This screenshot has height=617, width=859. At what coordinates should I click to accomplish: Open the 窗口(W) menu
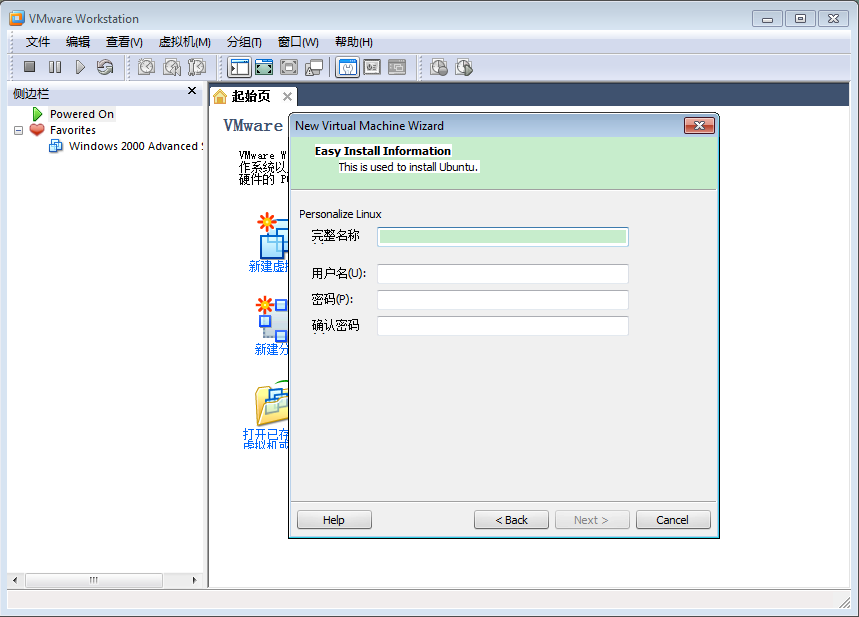point(299,42)
